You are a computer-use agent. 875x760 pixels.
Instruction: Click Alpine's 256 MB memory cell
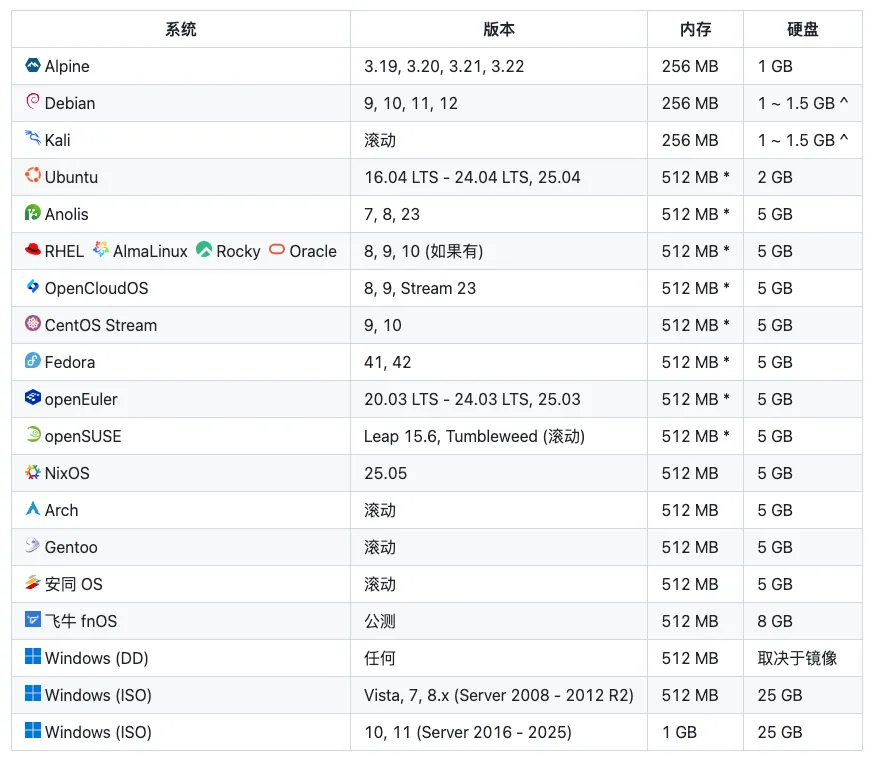(690, 66)
